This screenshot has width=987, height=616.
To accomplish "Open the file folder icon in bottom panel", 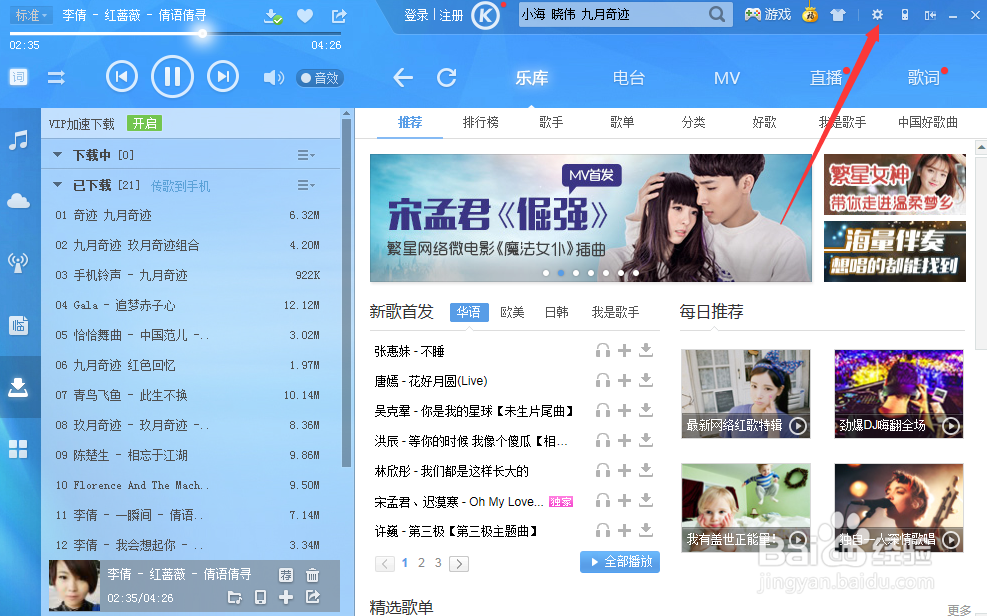I will click(234, 597).
